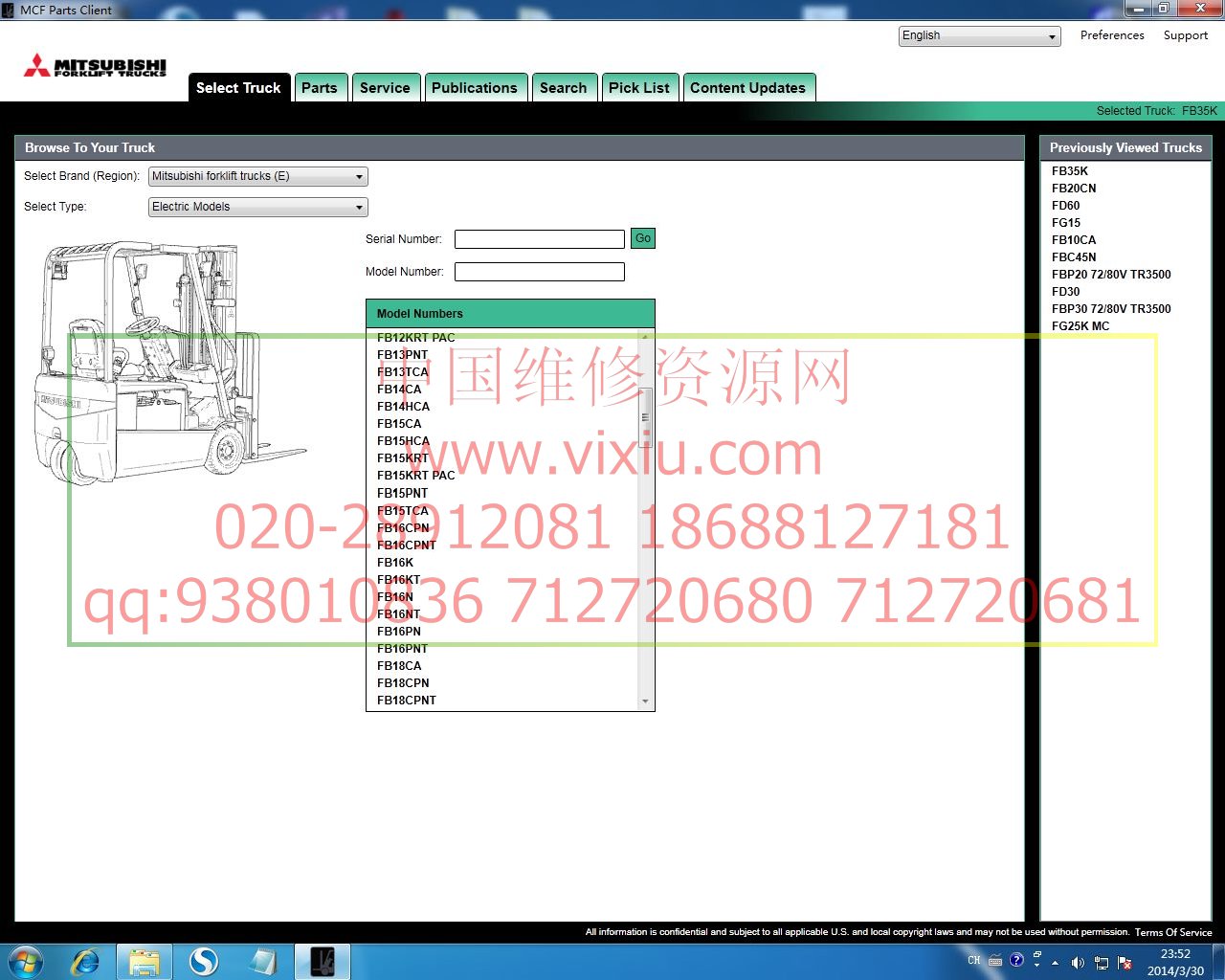The width and height of the screenshot is (1225, 980).
Task: Click the model list scroll-down arrow
Action: (x=645, y=702)
